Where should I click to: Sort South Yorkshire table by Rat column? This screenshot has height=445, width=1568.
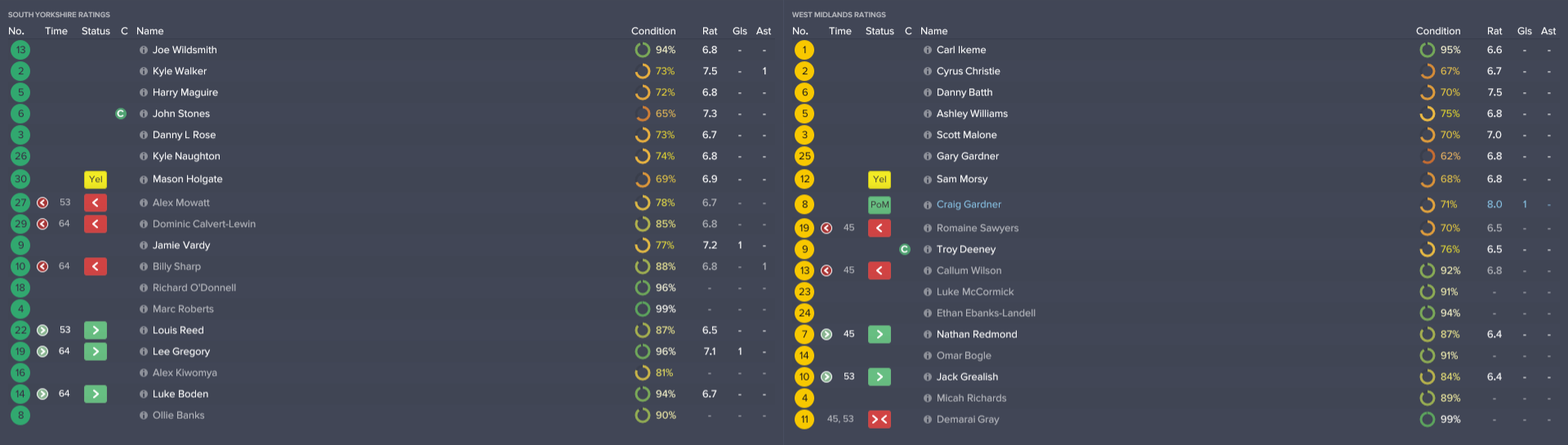coord(710,31)
